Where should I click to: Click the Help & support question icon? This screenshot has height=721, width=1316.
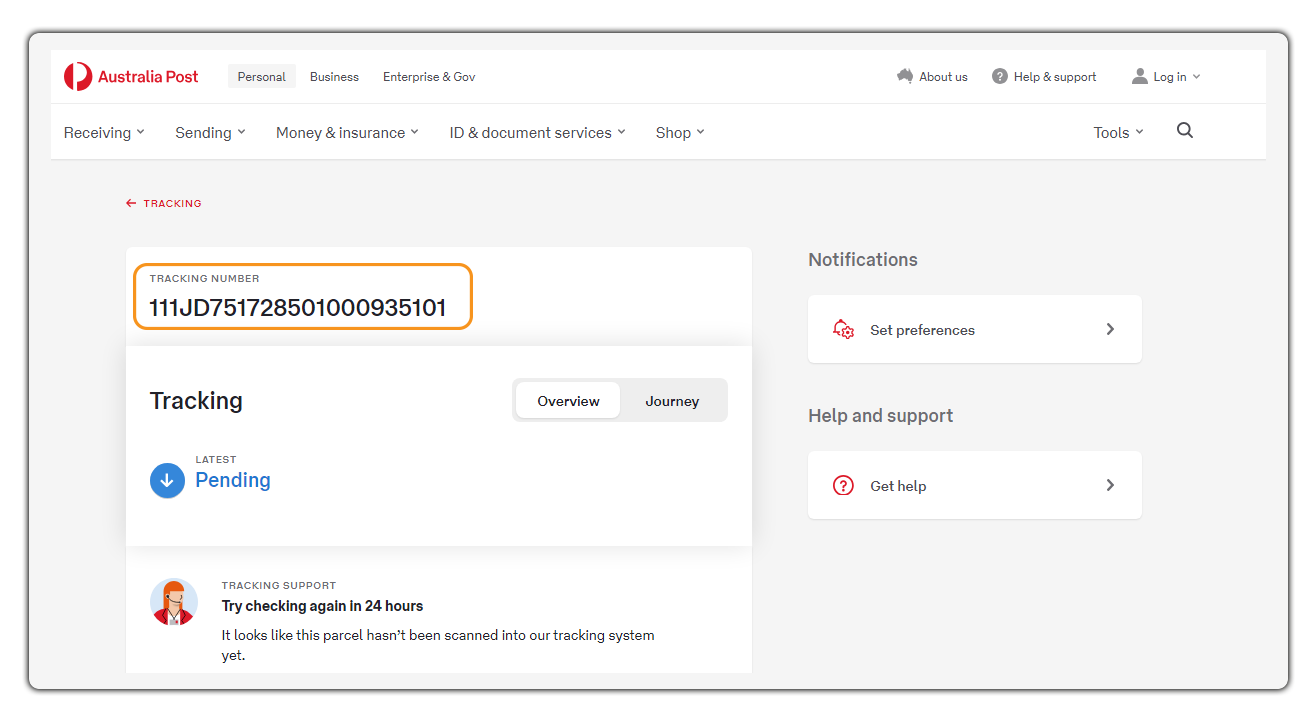(x=1000, y=77)
